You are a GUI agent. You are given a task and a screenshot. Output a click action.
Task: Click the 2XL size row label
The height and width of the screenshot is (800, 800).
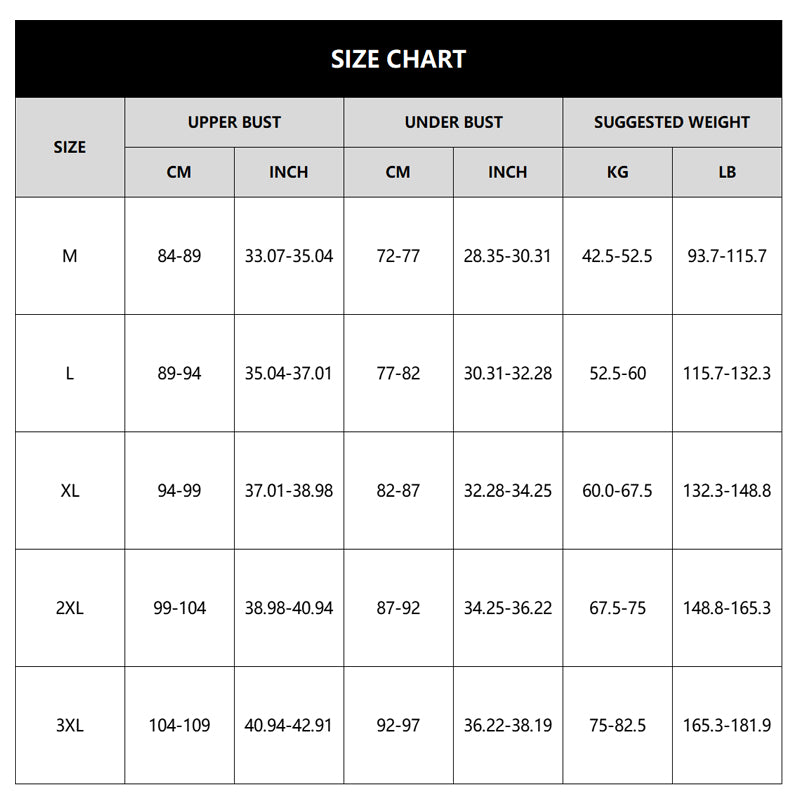click(x=70, y=608)
